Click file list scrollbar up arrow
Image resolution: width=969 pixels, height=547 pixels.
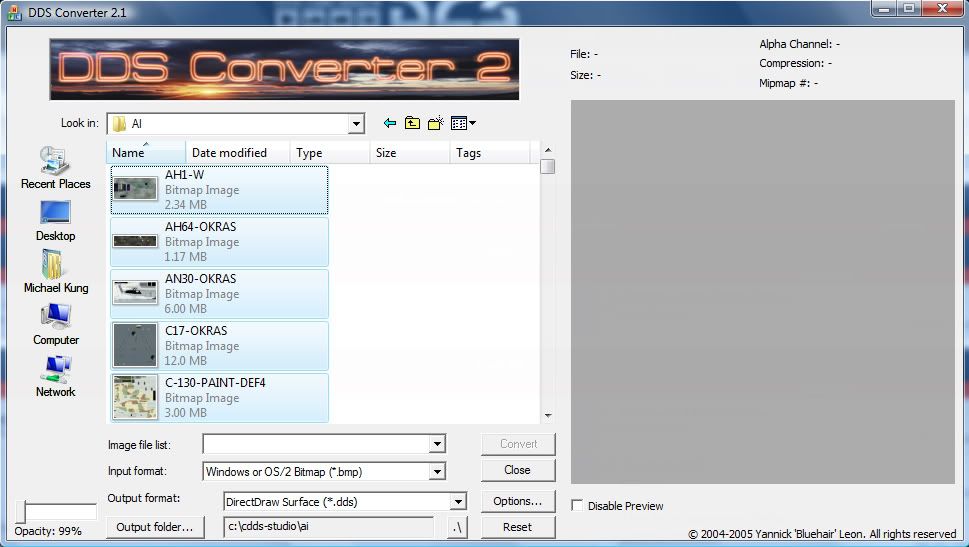548,150
